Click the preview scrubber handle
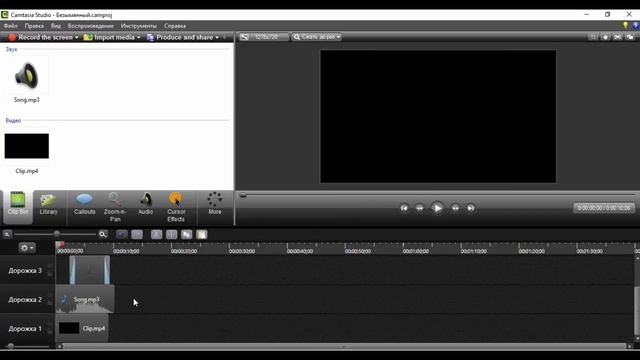This screenshot has width=640, height=360. (x=243, y=195)
